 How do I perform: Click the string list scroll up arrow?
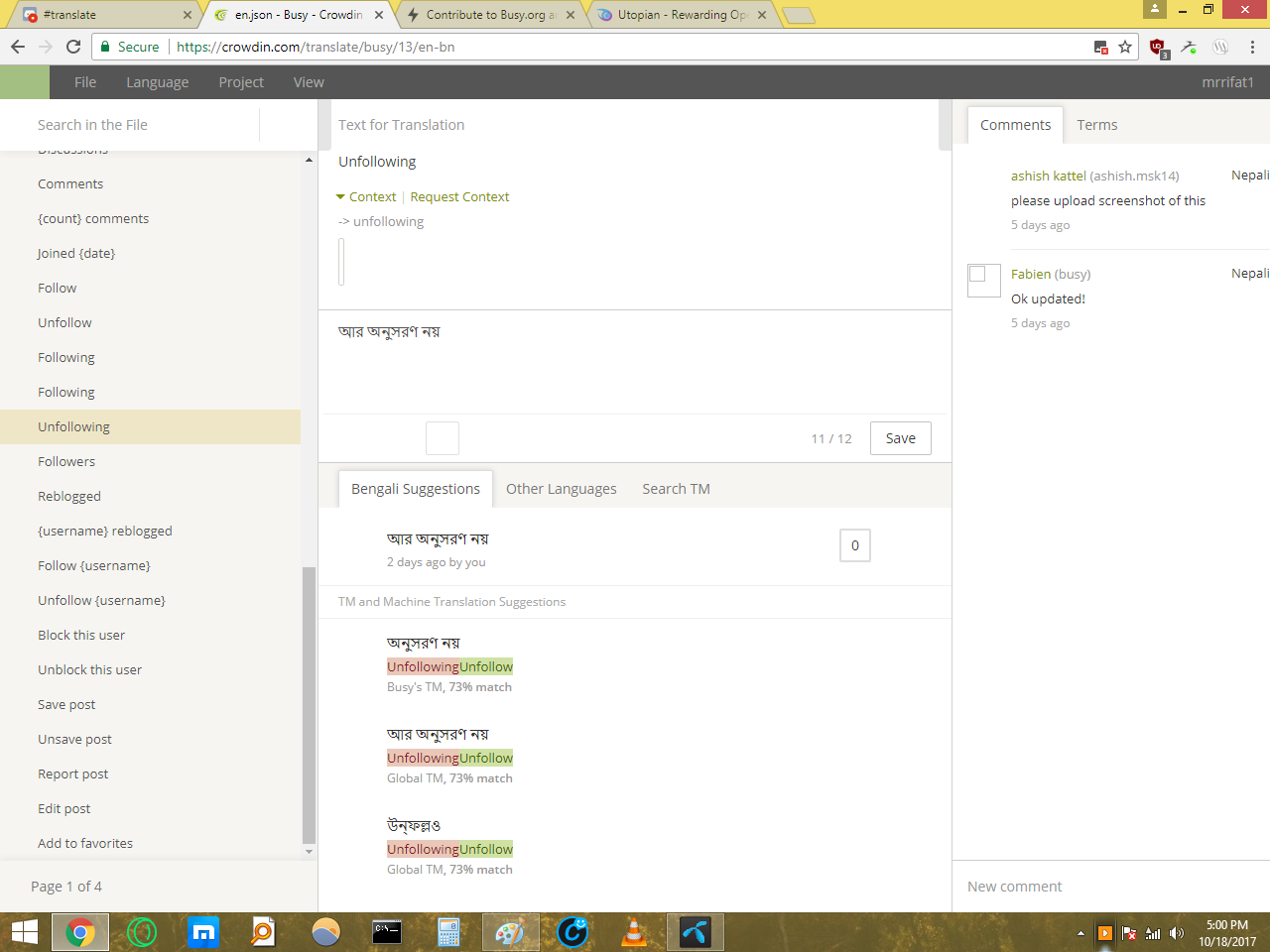pyautogui.click(x=309, y=160)
